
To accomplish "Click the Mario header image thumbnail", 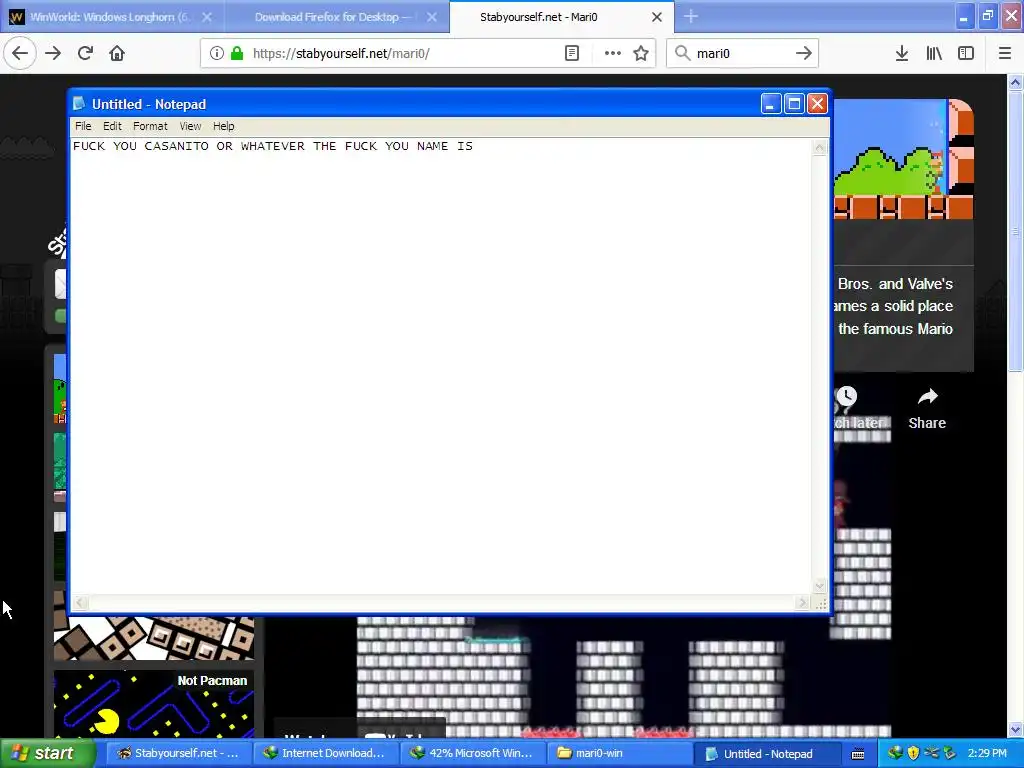I will [x=904, y=159].
